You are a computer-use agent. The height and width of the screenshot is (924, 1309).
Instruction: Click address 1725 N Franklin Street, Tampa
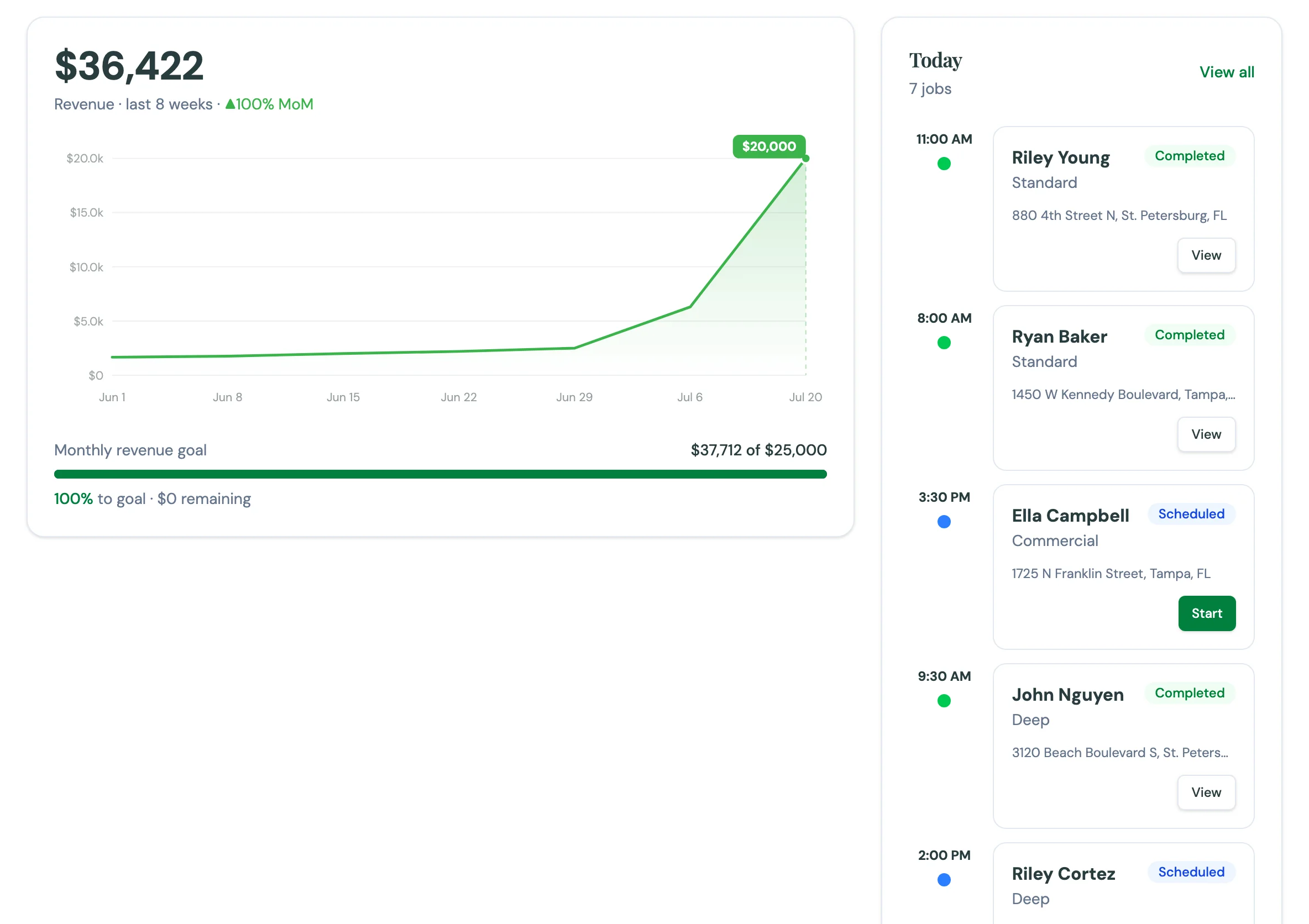pos(1111,574)
